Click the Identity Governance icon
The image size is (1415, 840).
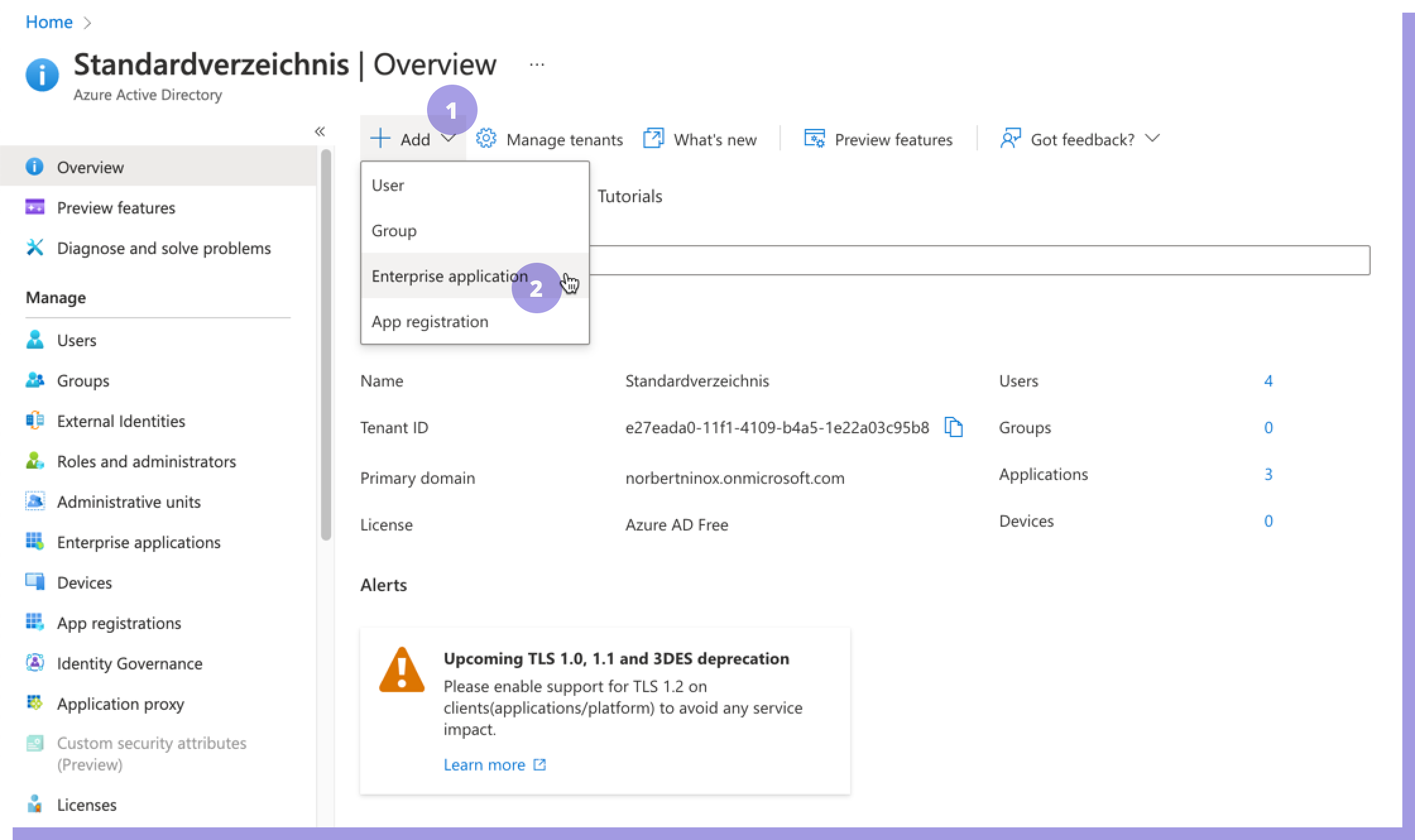35,663
